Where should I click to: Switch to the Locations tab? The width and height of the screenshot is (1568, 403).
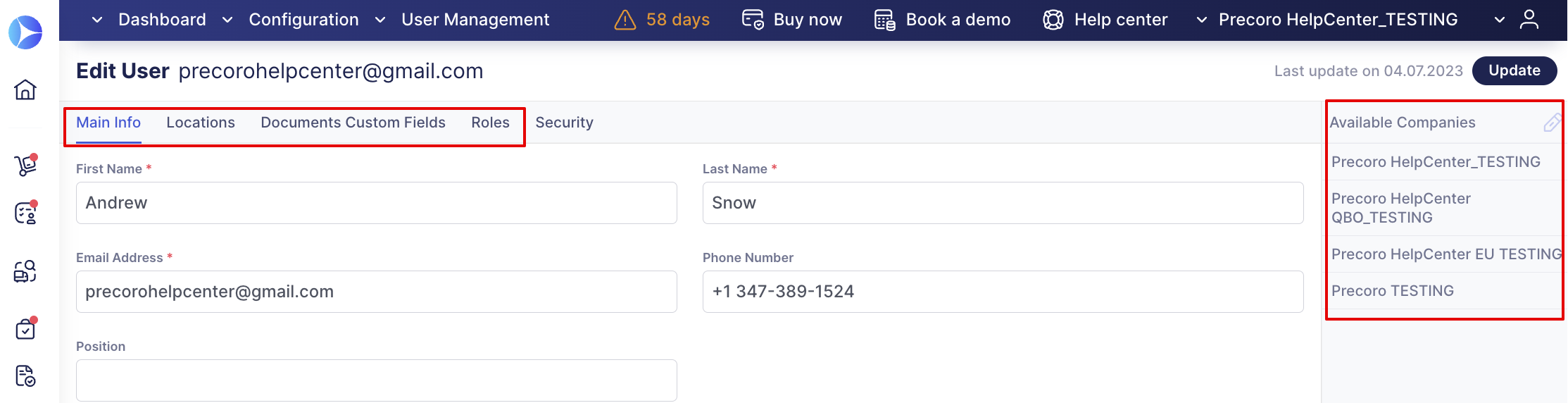201,123
